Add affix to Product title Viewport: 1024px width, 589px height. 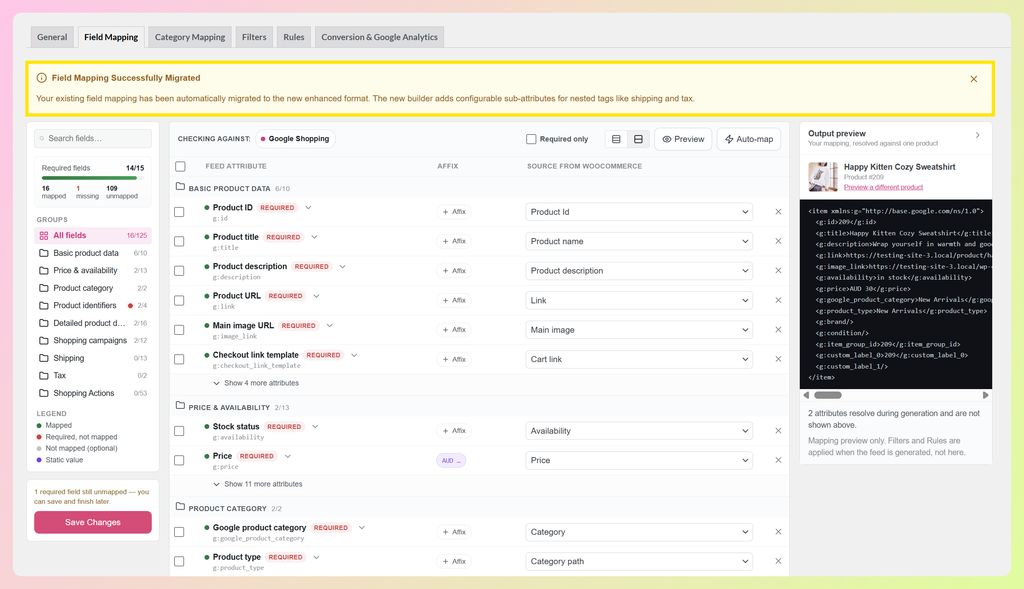tap(454, 241)
